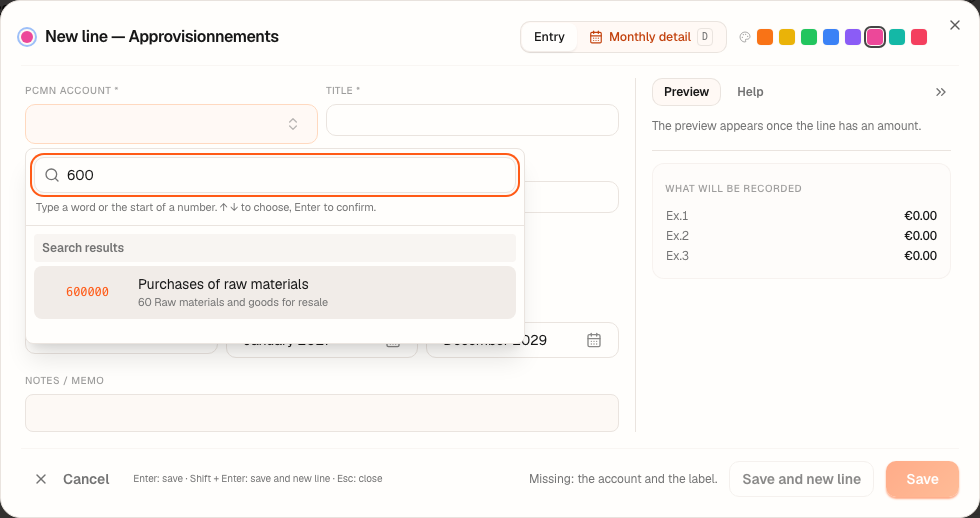The width and height of the screenshot is (980, 518).
Task: Click the X icon next to Cancel
Action: (41, 479)
